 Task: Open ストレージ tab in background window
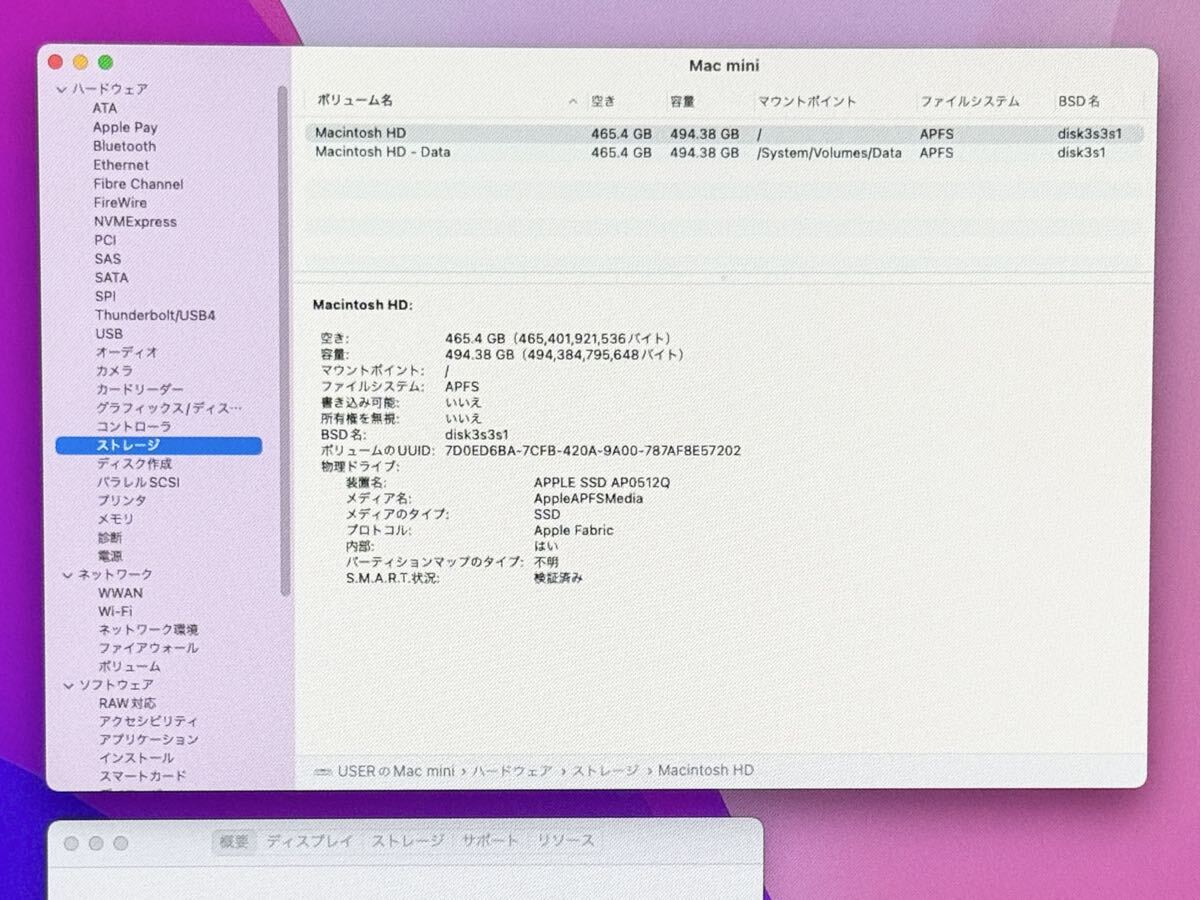408,842
